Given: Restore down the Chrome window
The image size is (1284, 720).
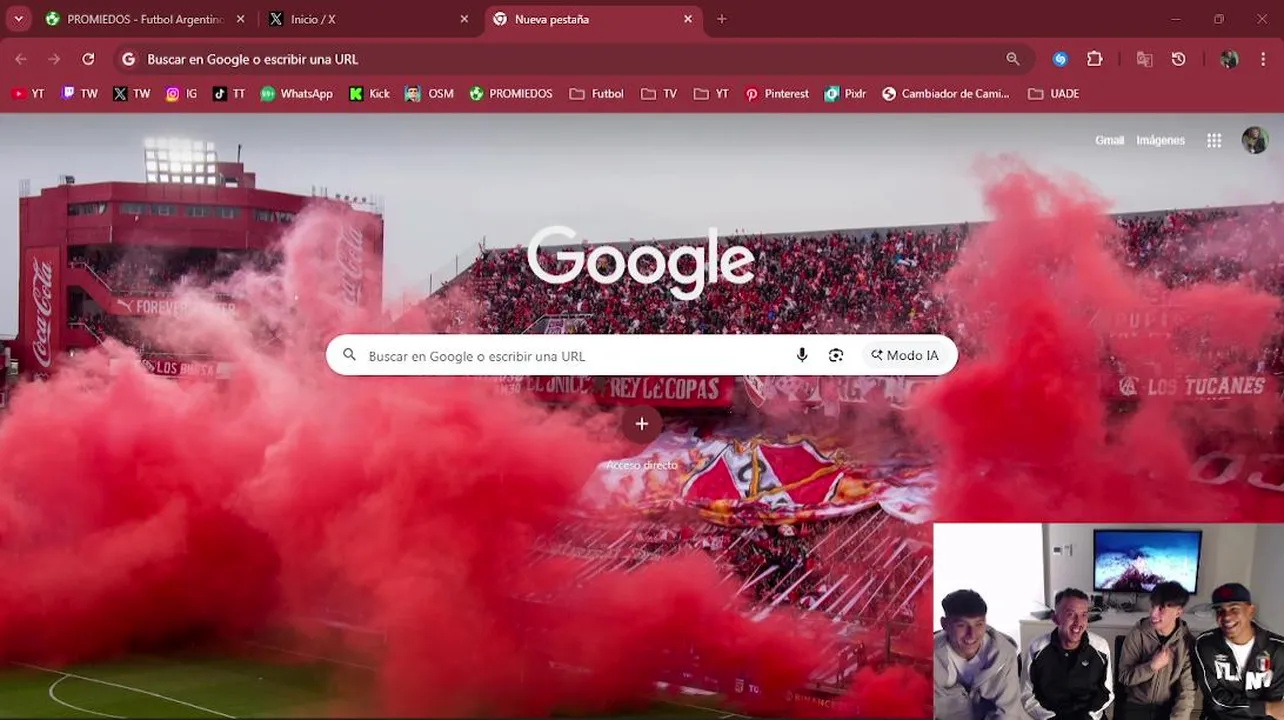Looking at the screenshot, I should [x=1219, y=19].
